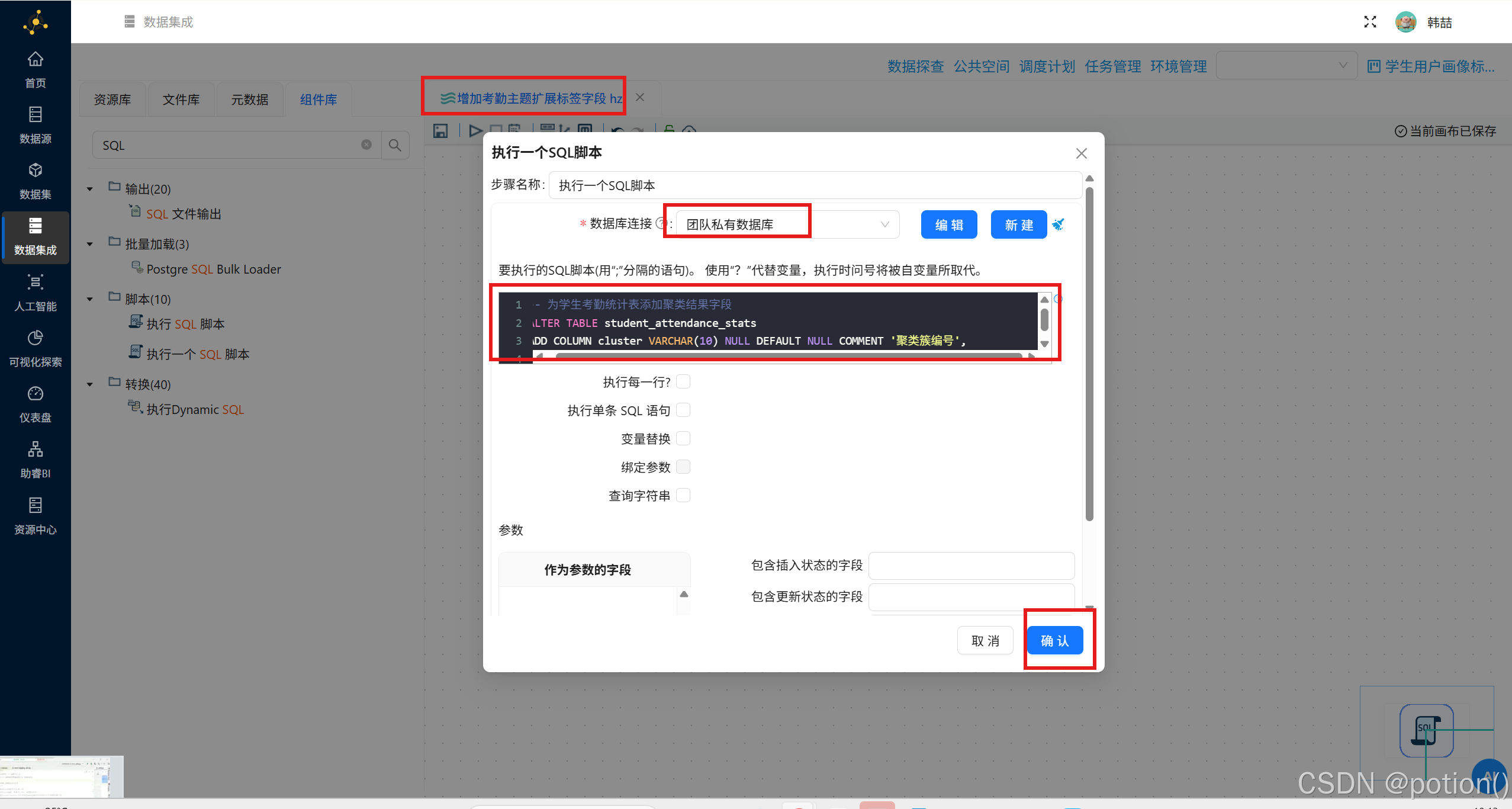The height and width of the screenshot is (809, 1512).
Task: Click the 数据库连接 help question icon
Action: pos(661,223)
